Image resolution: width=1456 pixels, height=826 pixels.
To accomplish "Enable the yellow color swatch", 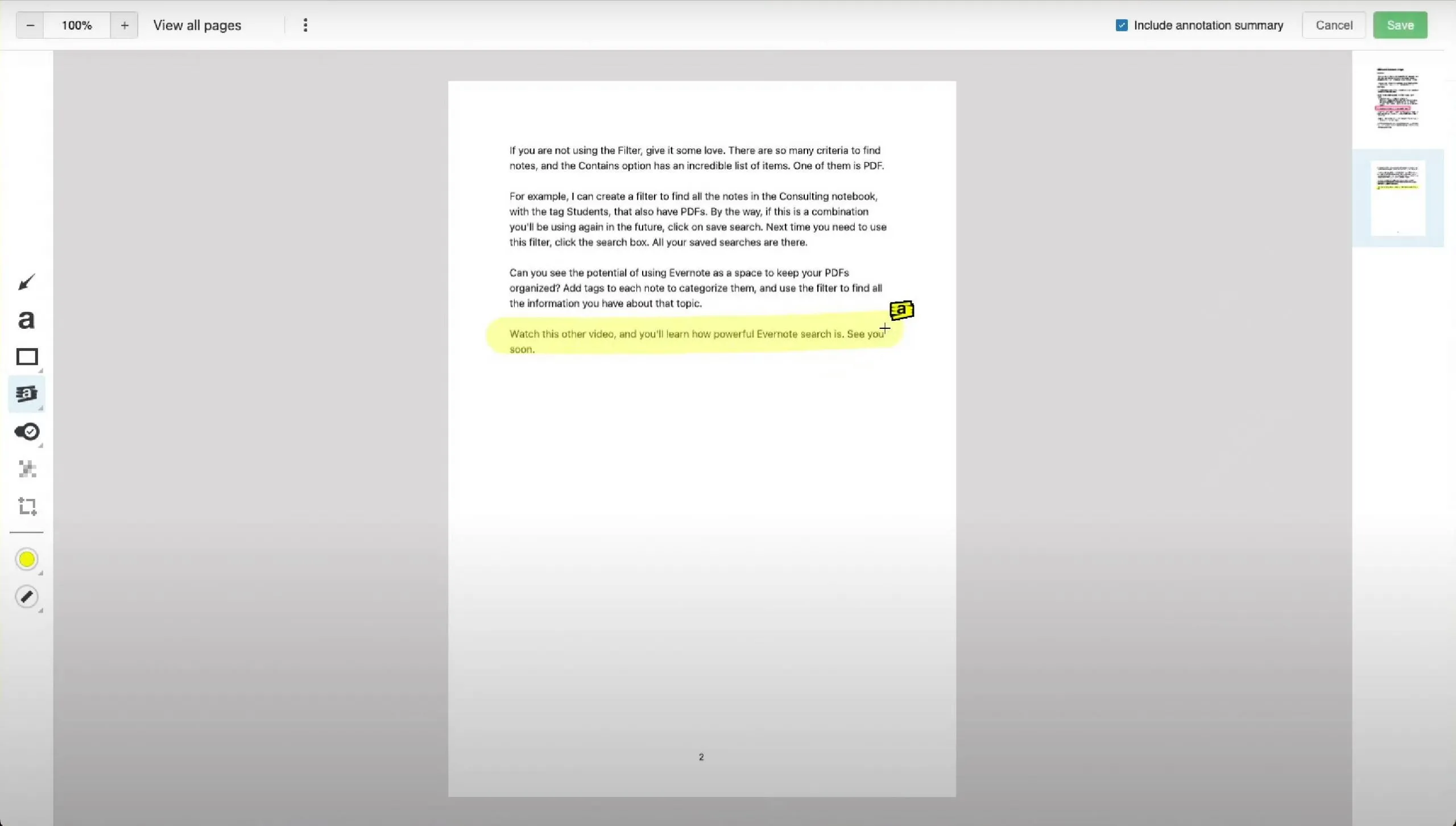I will (x=27, y=559).
